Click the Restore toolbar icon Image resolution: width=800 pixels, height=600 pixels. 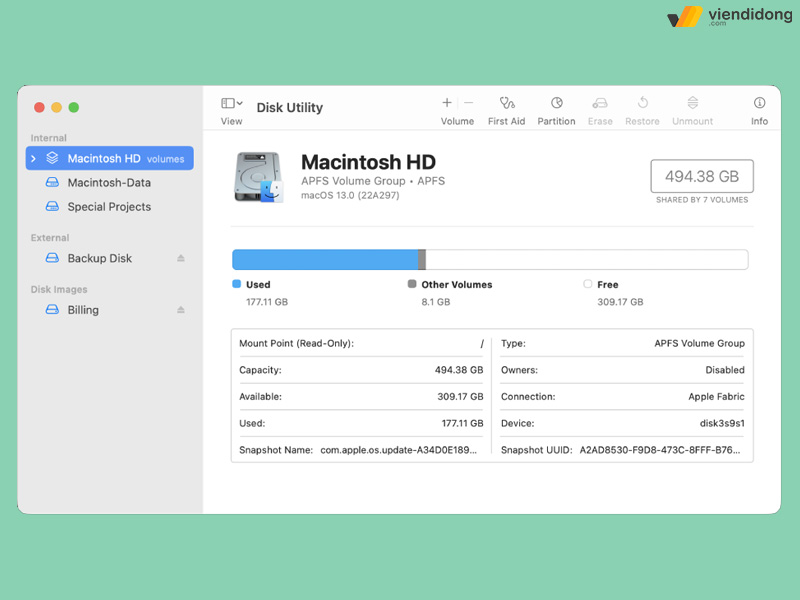pyautogui.click(x=642, y=103)
